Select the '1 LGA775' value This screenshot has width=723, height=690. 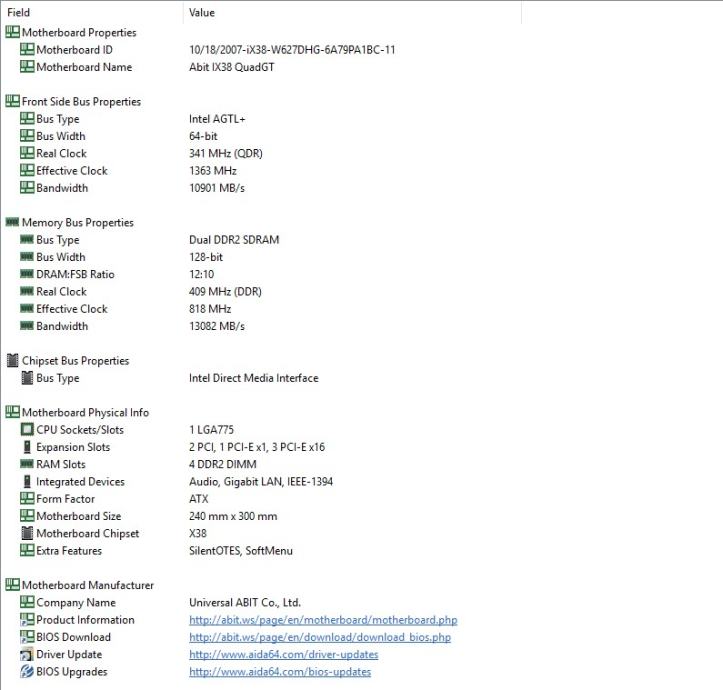211,430
